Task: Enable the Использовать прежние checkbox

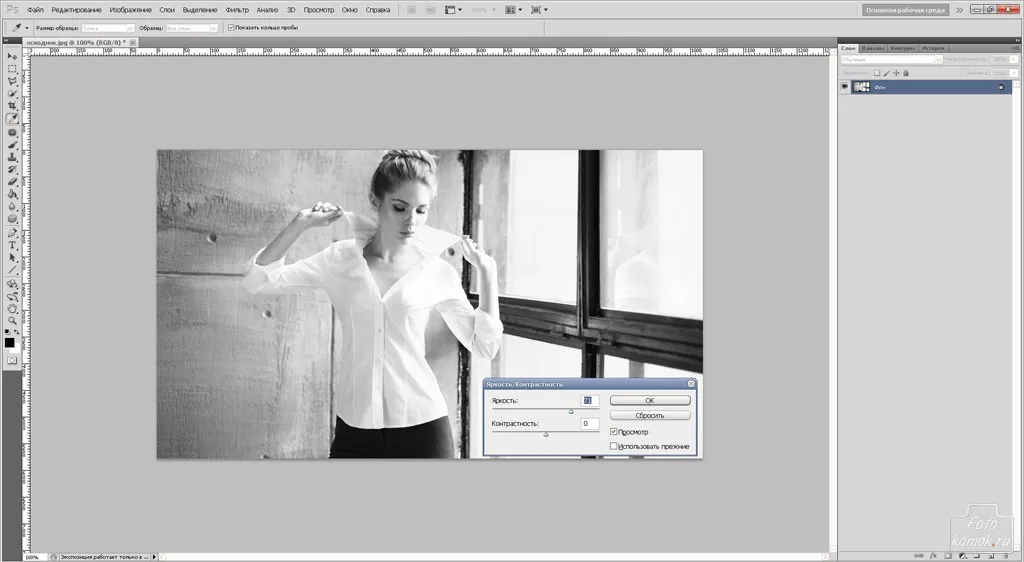Action: point(614,446)
